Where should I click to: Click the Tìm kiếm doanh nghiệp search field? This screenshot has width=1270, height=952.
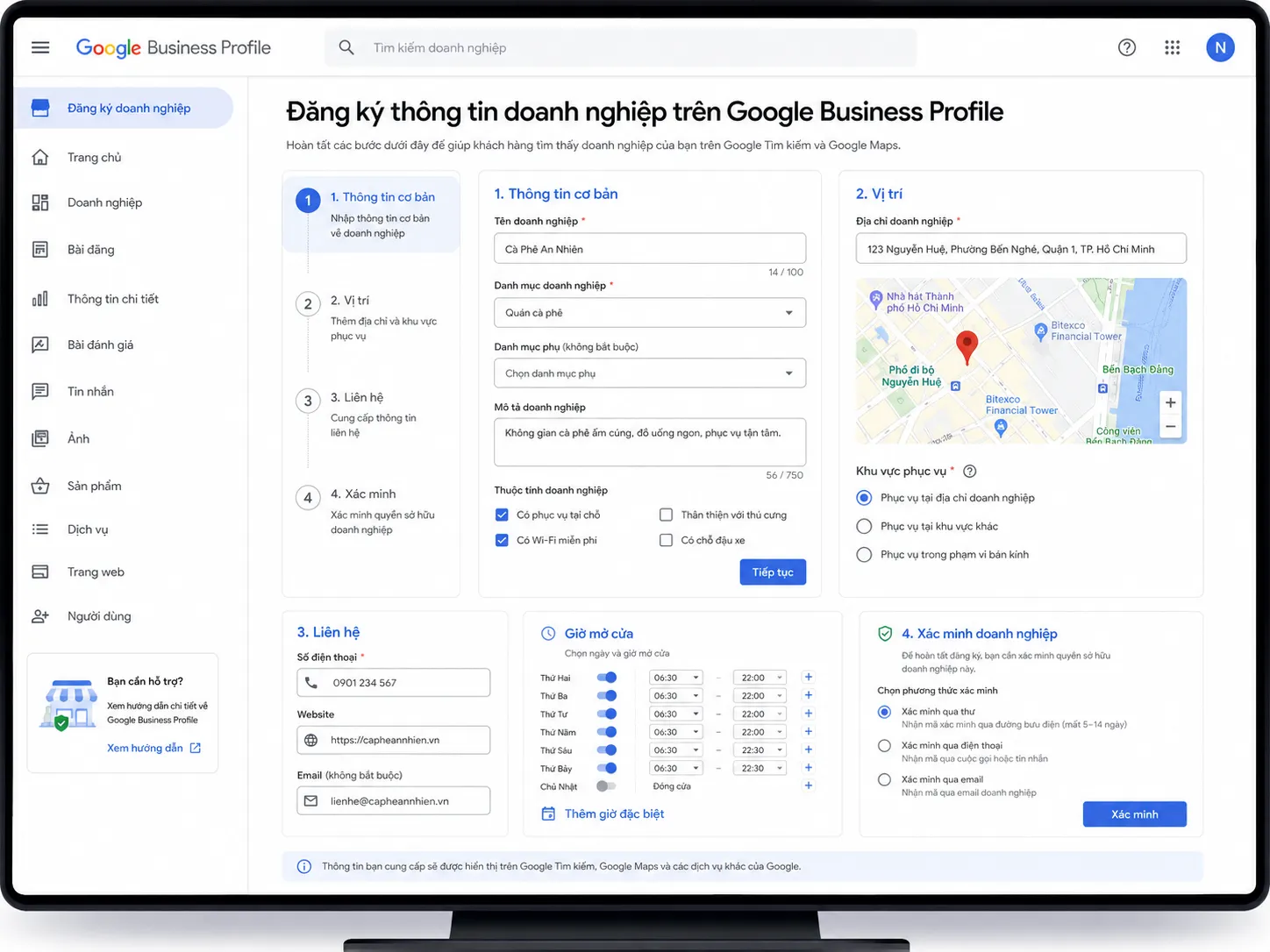tap(620, 47)
